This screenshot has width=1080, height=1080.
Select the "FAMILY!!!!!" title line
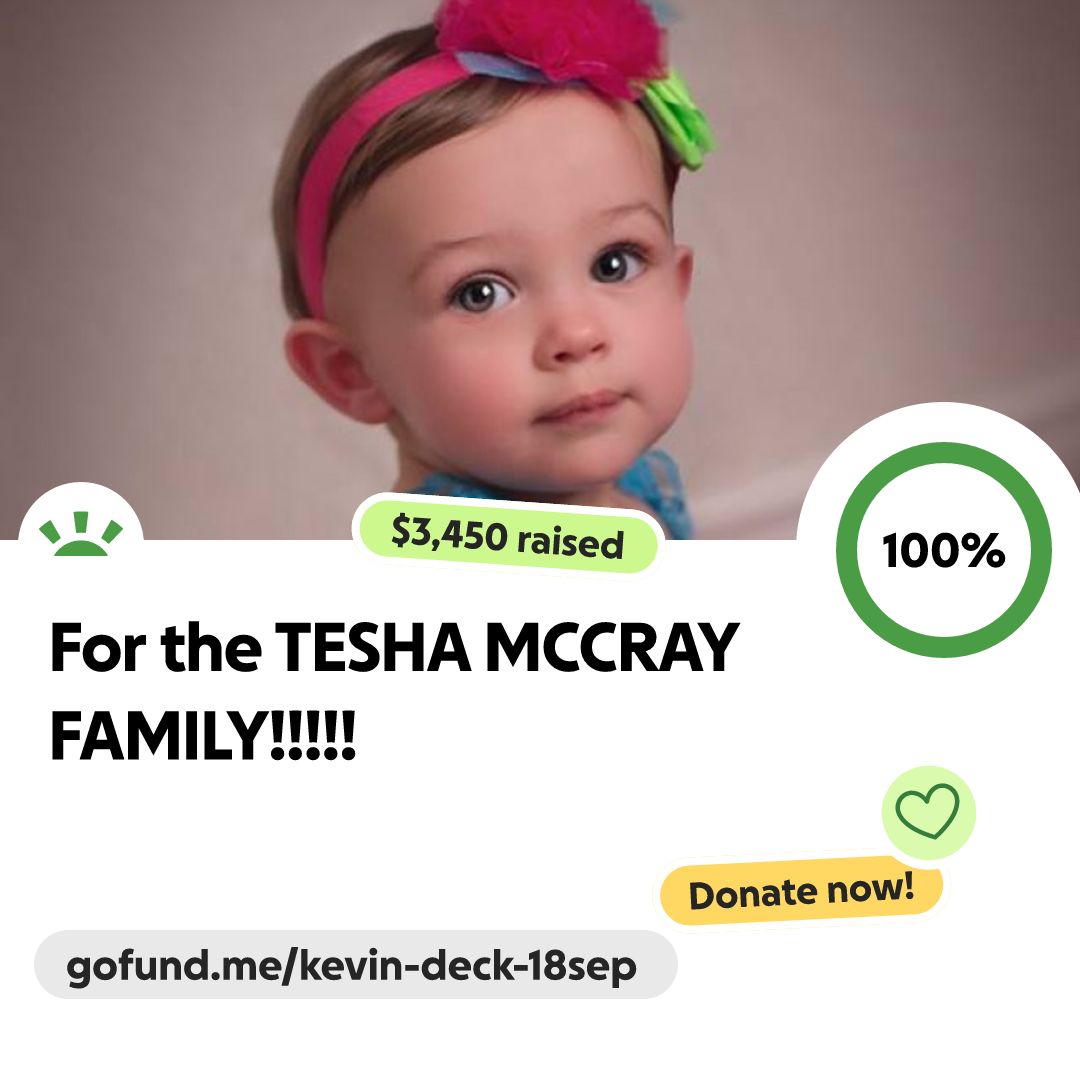click(203, 735)
